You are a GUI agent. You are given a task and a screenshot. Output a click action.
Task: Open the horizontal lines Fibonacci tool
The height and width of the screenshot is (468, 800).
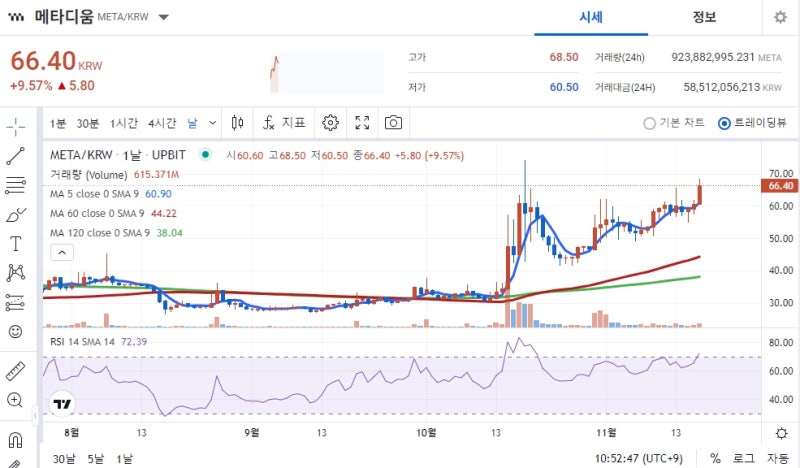(x=15, y=185)
